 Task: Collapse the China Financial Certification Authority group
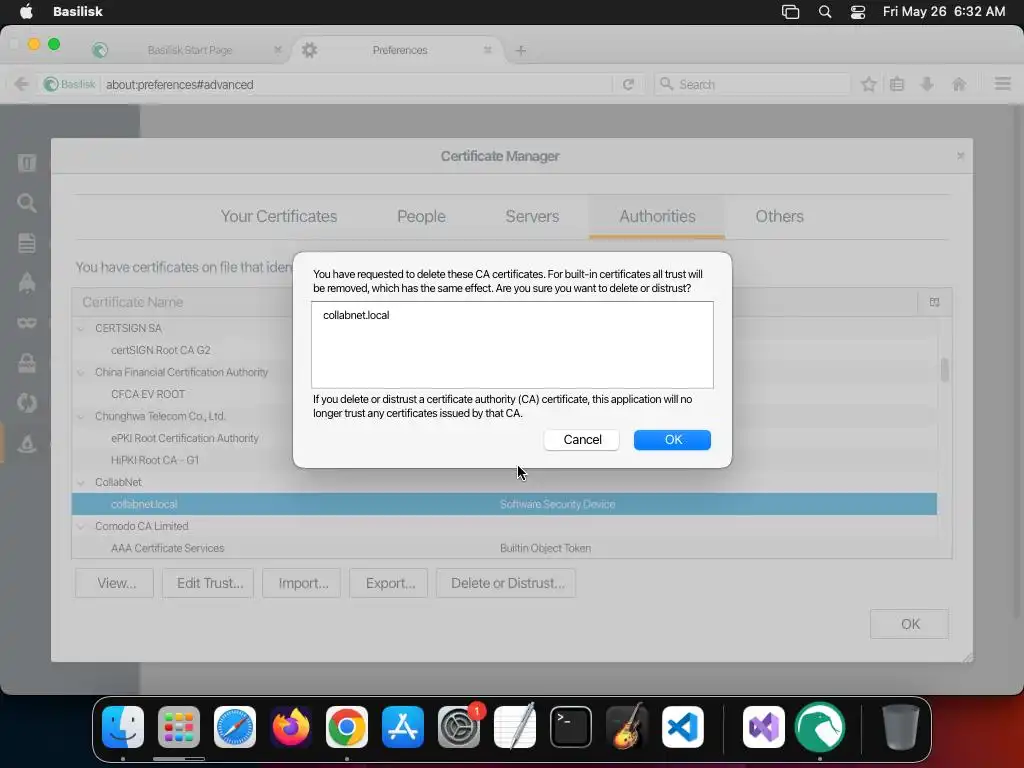pos(81,372)
